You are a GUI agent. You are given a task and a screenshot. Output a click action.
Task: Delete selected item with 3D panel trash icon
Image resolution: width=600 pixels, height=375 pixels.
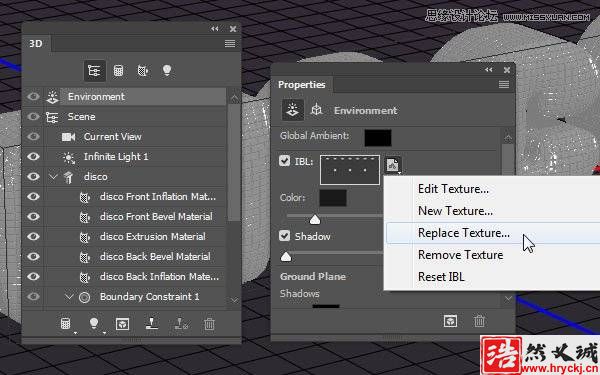click(x=209, y=324)
